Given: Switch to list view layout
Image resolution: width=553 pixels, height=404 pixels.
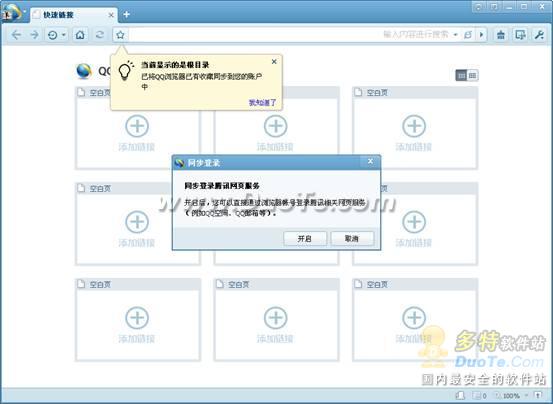Looking at the screenshot, I should 473,75.
